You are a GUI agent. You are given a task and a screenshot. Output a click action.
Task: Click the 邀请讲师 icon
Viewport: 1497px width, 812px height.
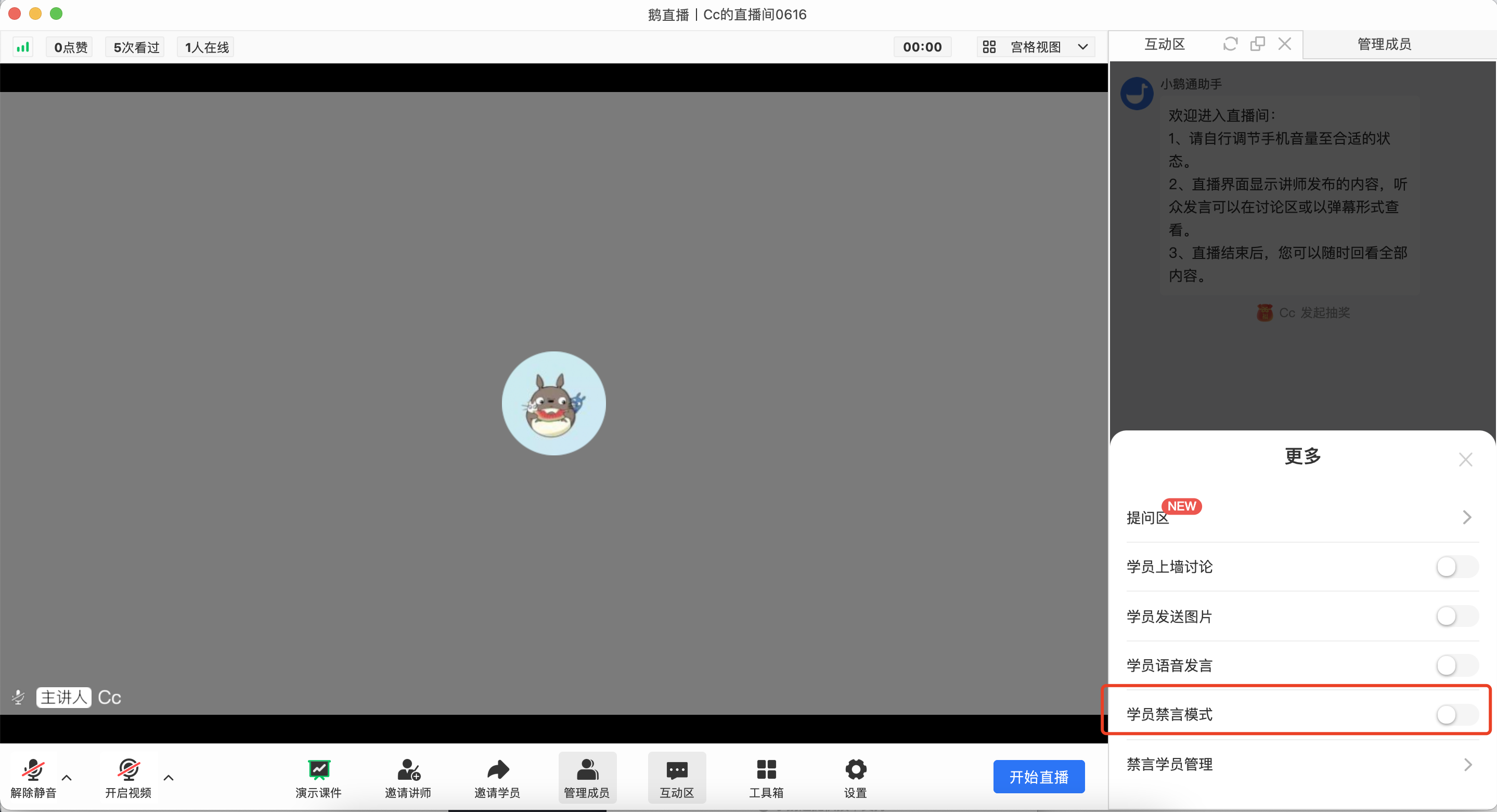(x=408, y=769)
